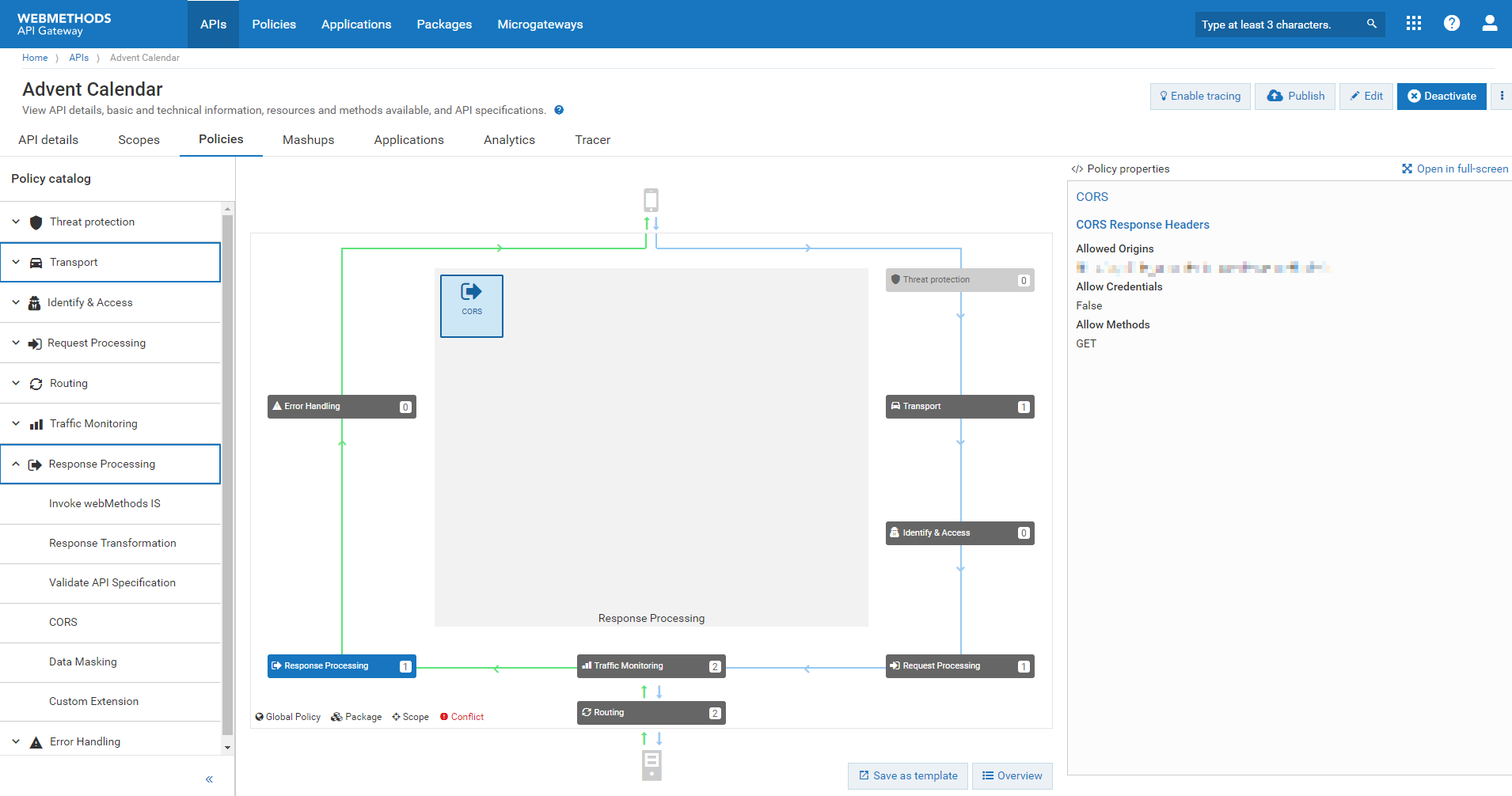Click the search magnifier icon
The height and width of the screenshot is (796, 1512).
pyautogui.click(x=1372, y=24)
